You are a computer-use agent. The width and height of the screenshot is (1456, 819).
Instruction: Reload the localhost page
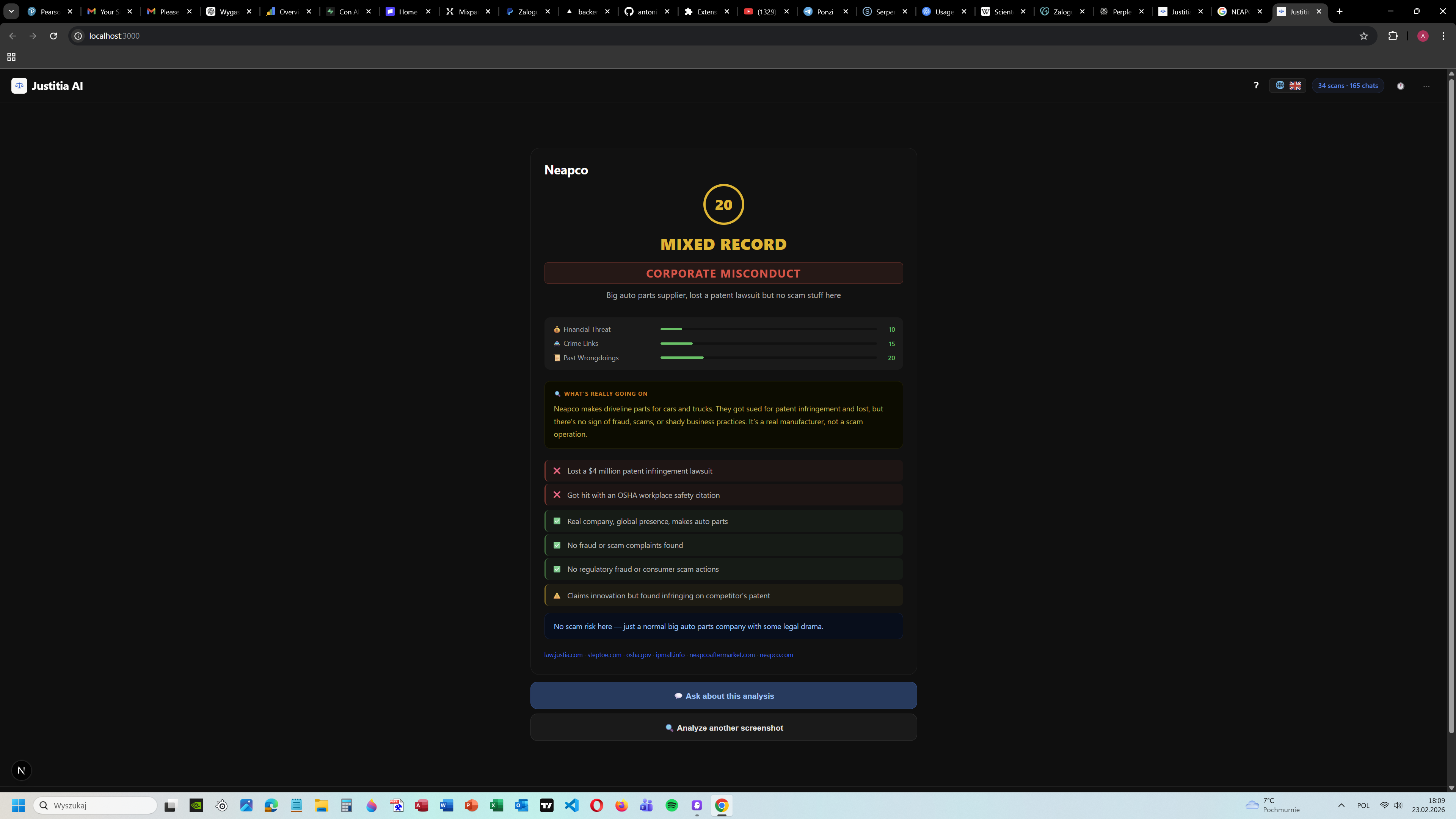(x=53, y=36)
